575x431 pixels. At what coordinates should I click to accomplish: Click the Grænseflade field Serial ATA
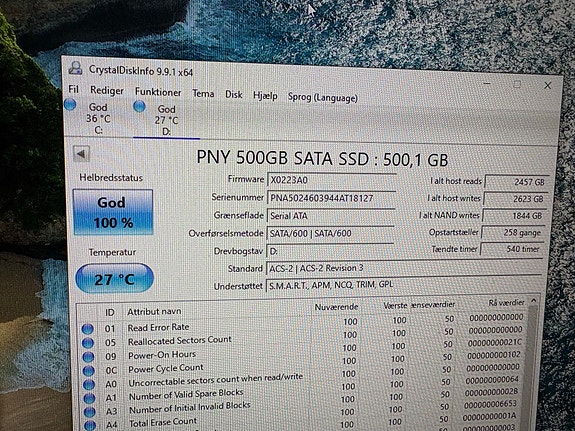(330, 216)
